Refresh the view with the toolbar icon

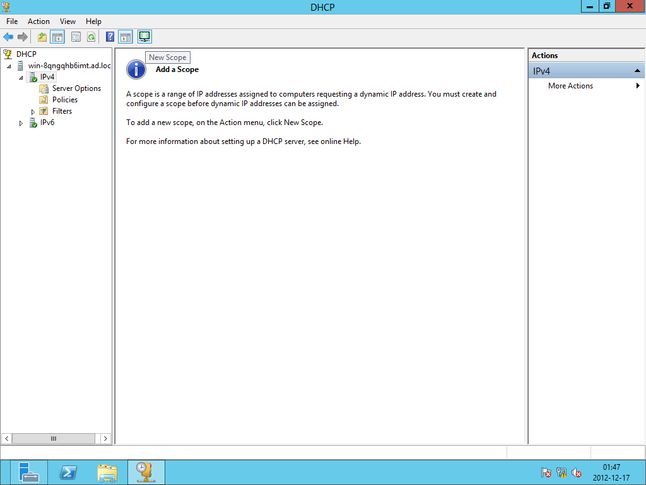[x=91, y=37]
